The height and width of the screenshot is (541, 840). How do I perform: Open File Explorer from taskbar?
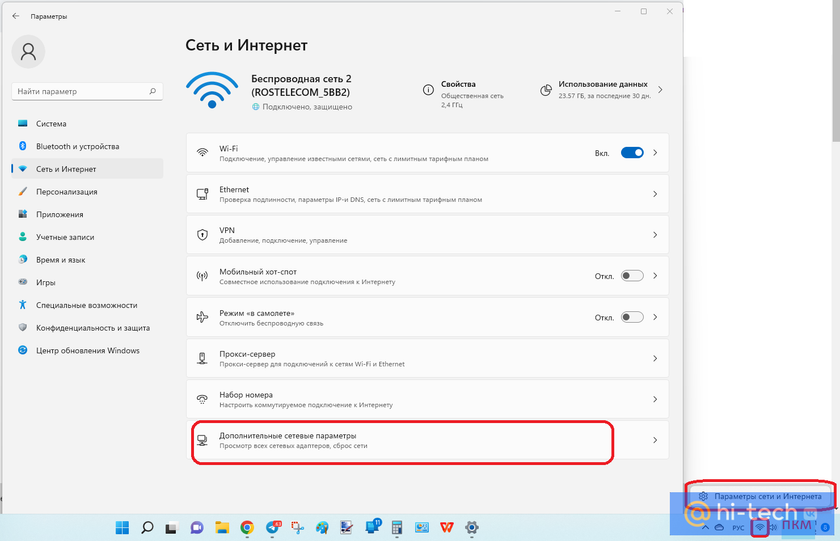click(x=222, y=528)
